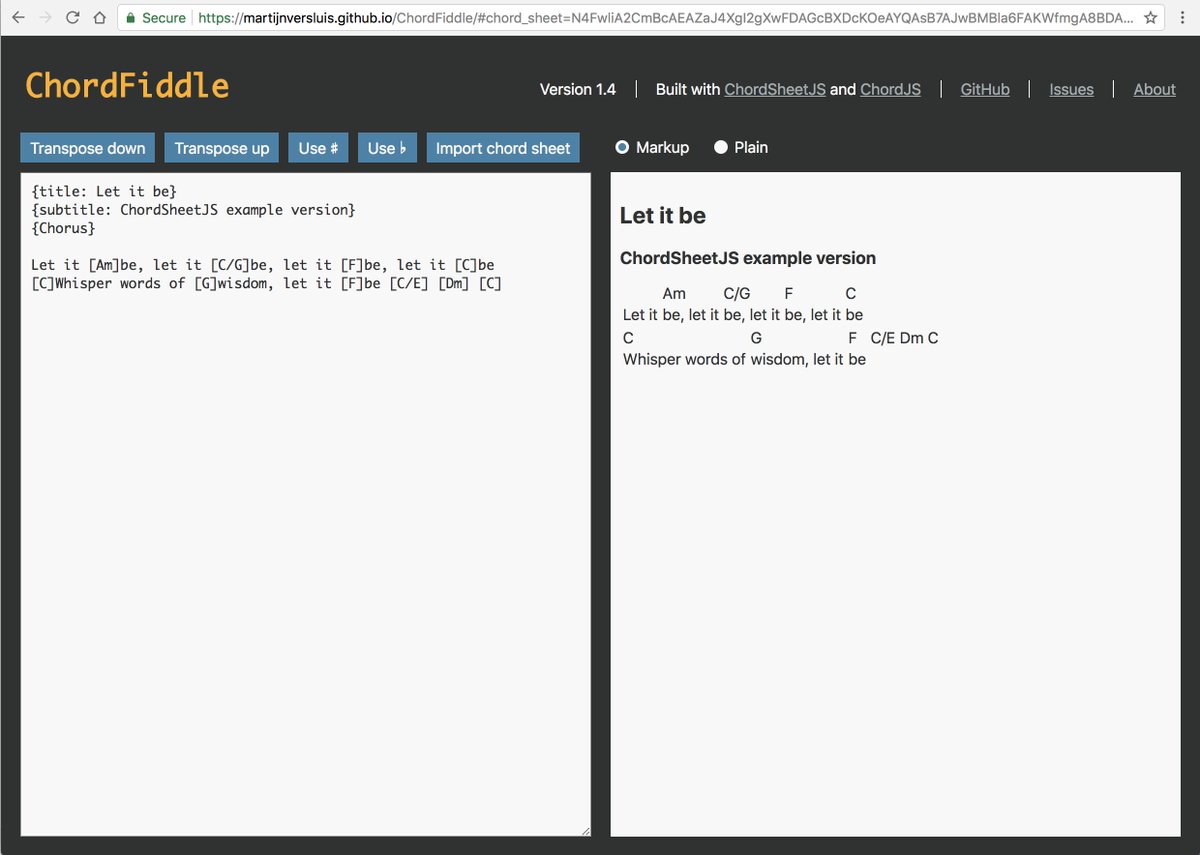Go back with browser back arrow
The height and width of the screenshot is (855, 1200).
[18, 18]
